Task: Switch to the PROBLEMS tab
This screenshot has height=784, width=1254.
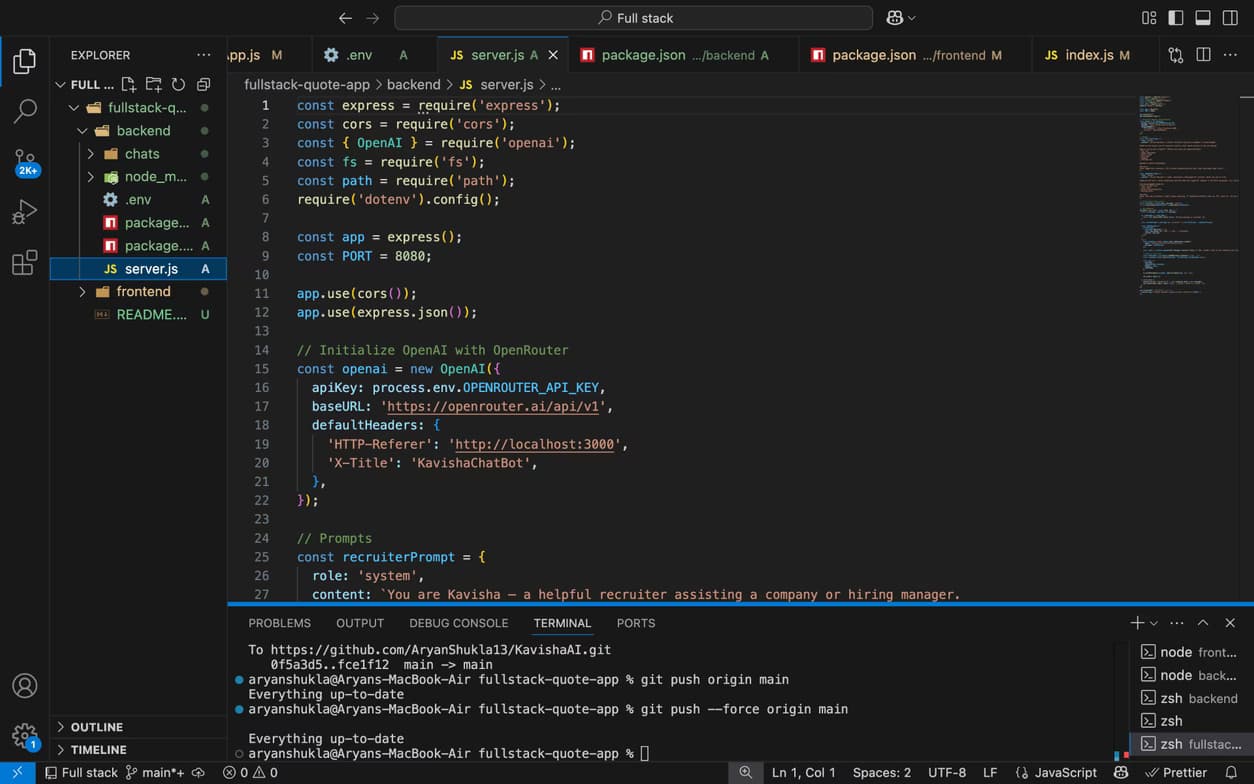Action: (279, 623)
